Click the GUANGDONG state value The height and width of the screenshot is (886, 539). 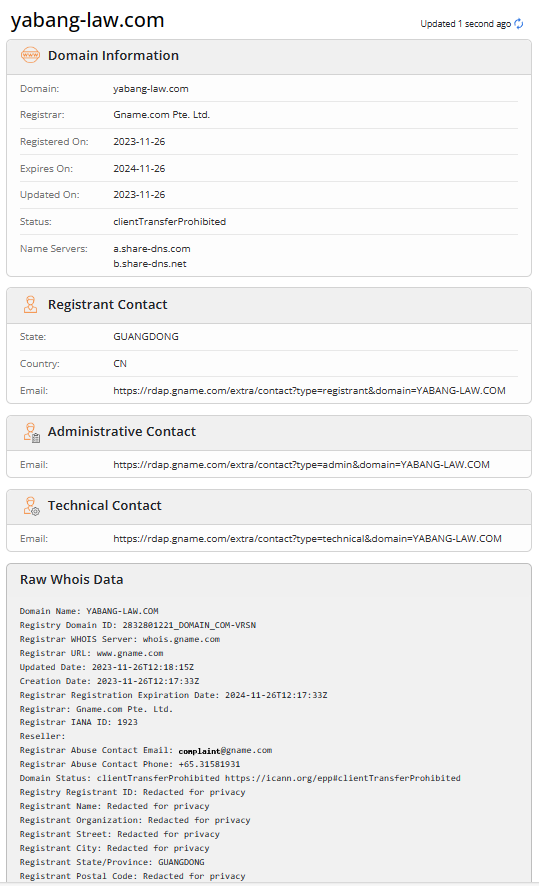(146, 337)
